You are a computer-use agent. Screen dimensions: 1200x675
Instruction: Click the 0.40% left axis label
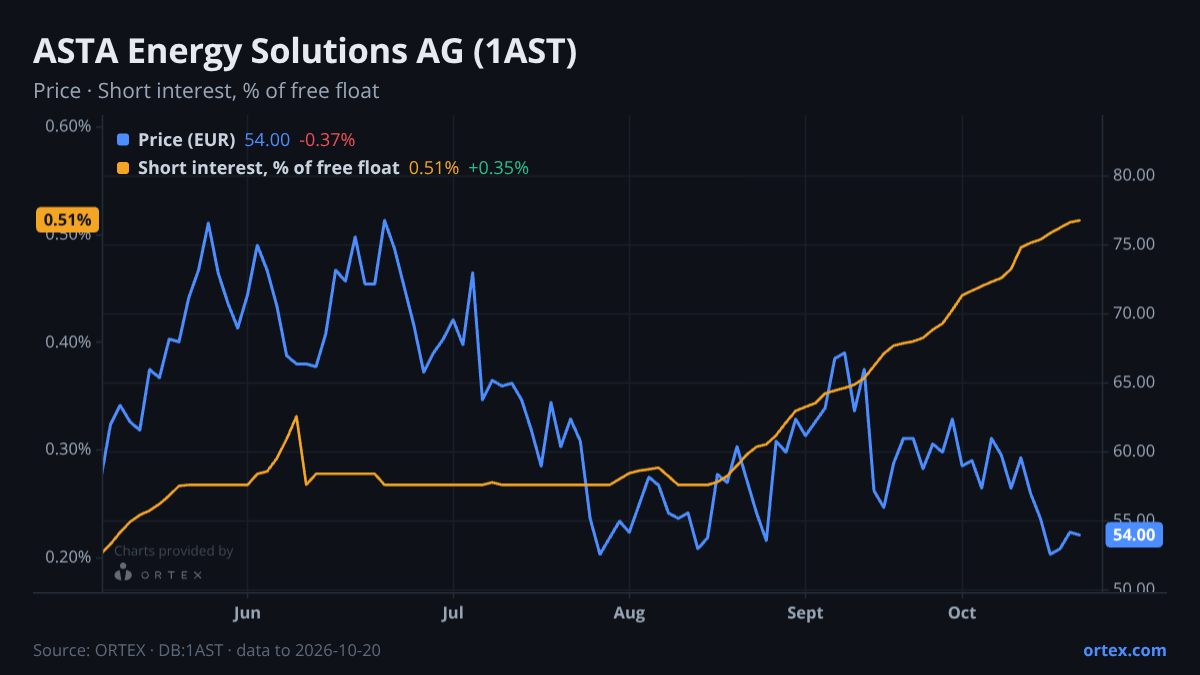(x=68, y=342)
